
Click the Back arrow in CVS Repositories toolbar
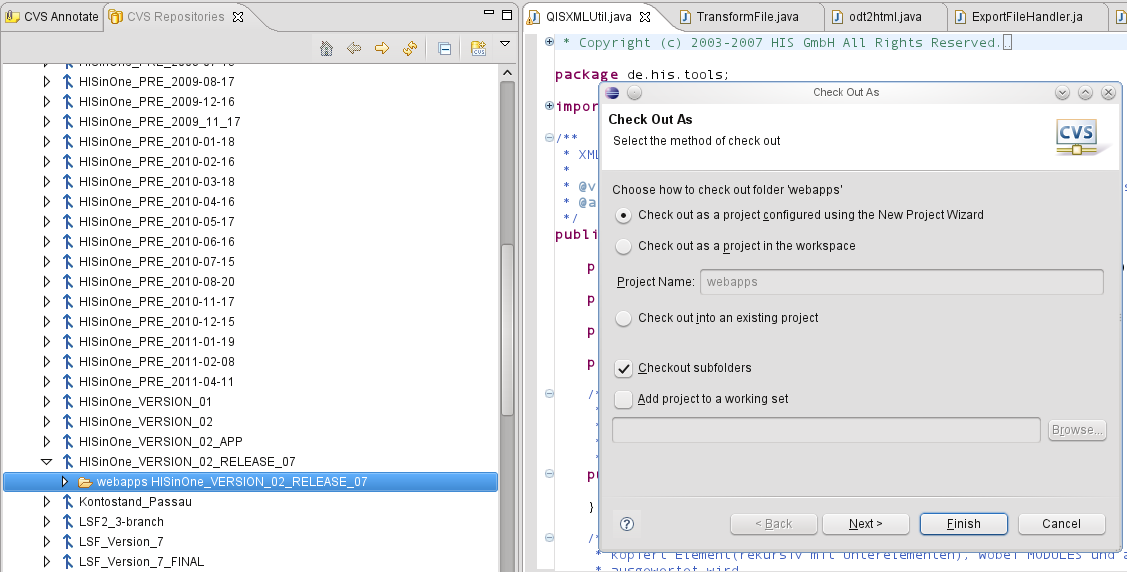354,48
